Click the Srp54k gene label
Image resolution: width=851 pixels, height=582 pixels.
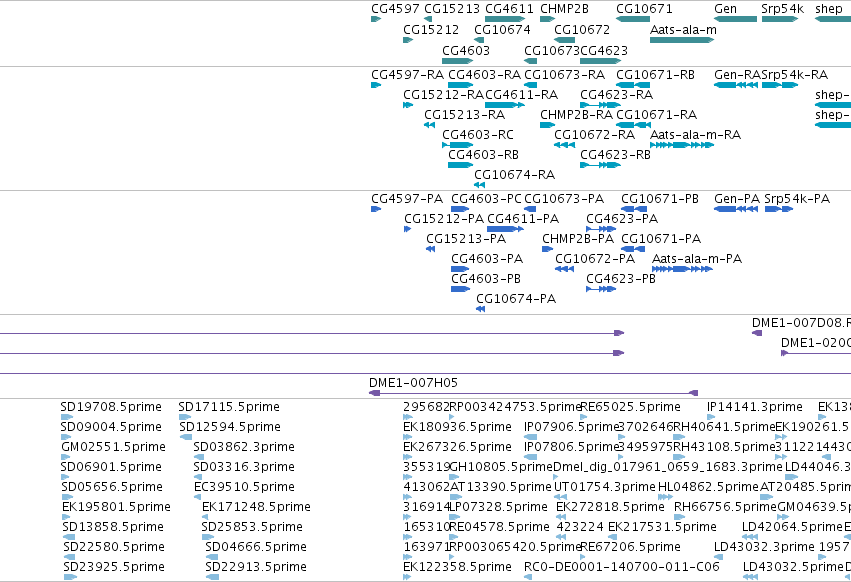click(x=782, y=9)
